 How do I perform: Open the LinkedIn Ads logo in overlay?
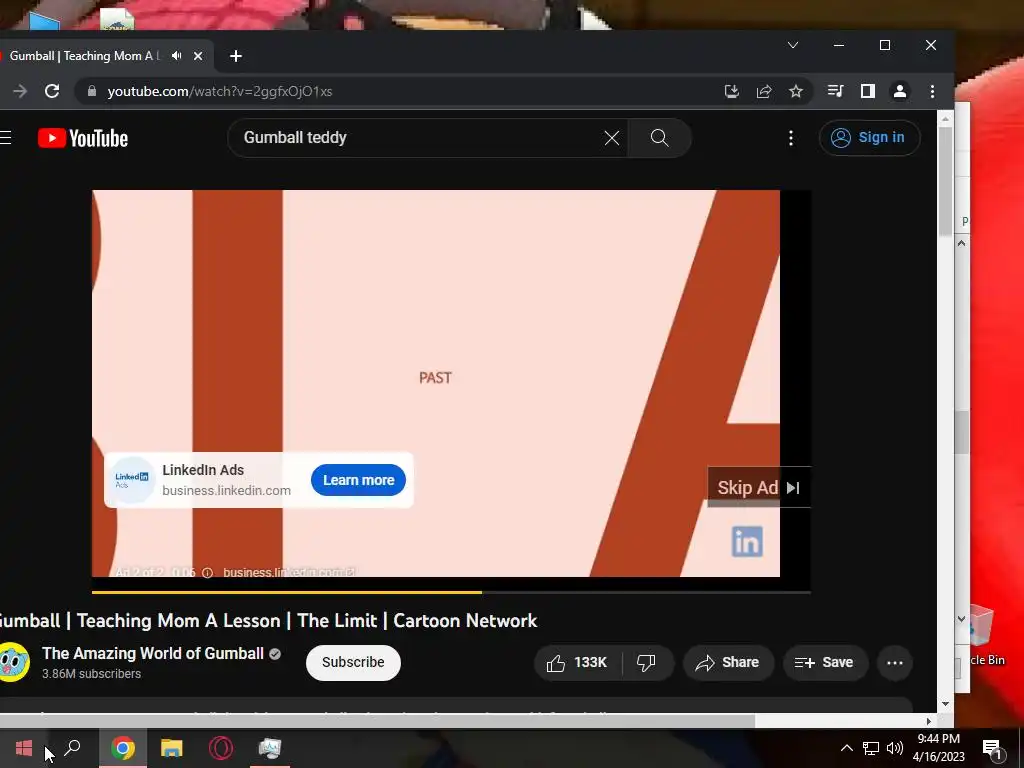click(131, 480)
